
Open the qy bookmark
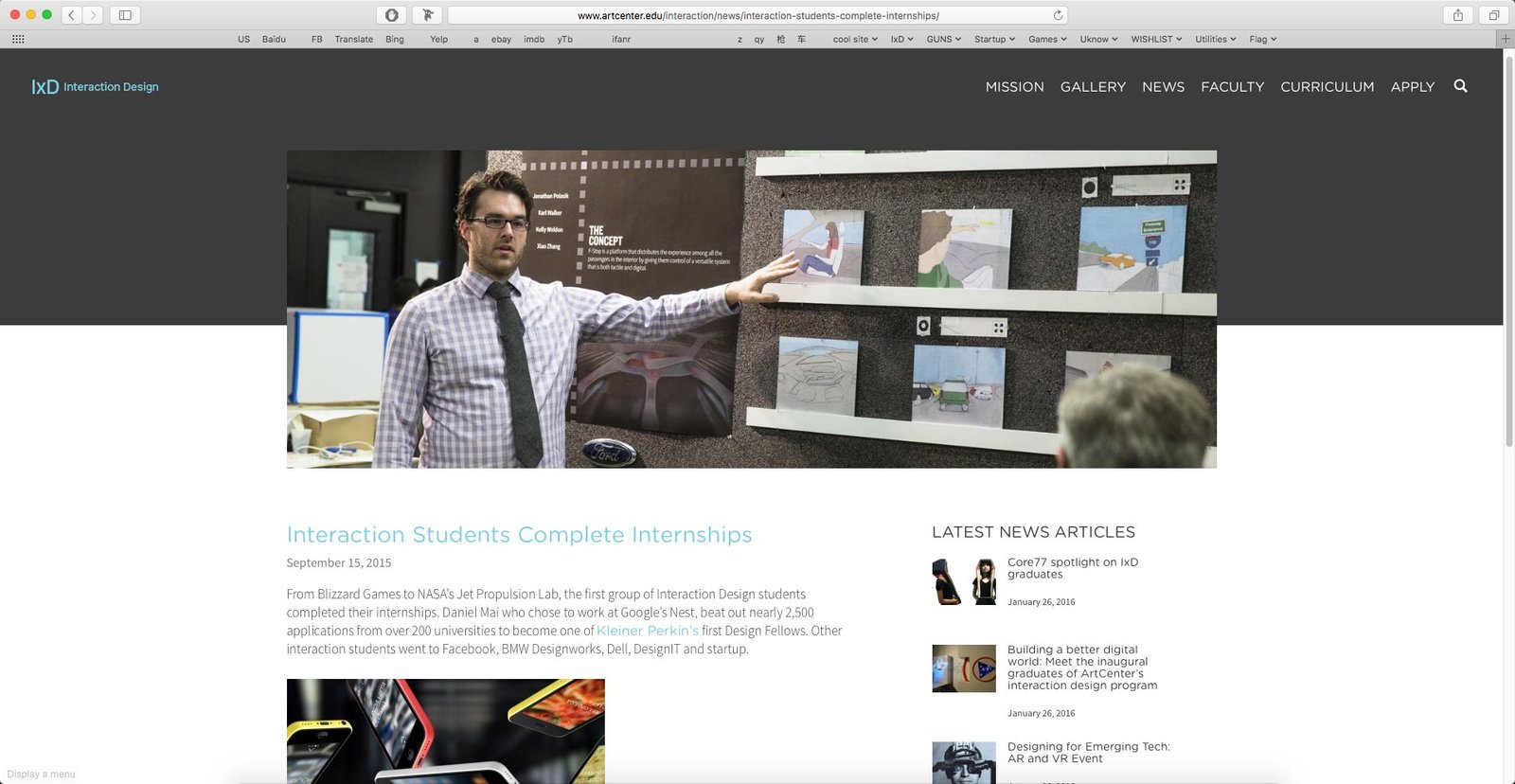click(x=759, y=39)
